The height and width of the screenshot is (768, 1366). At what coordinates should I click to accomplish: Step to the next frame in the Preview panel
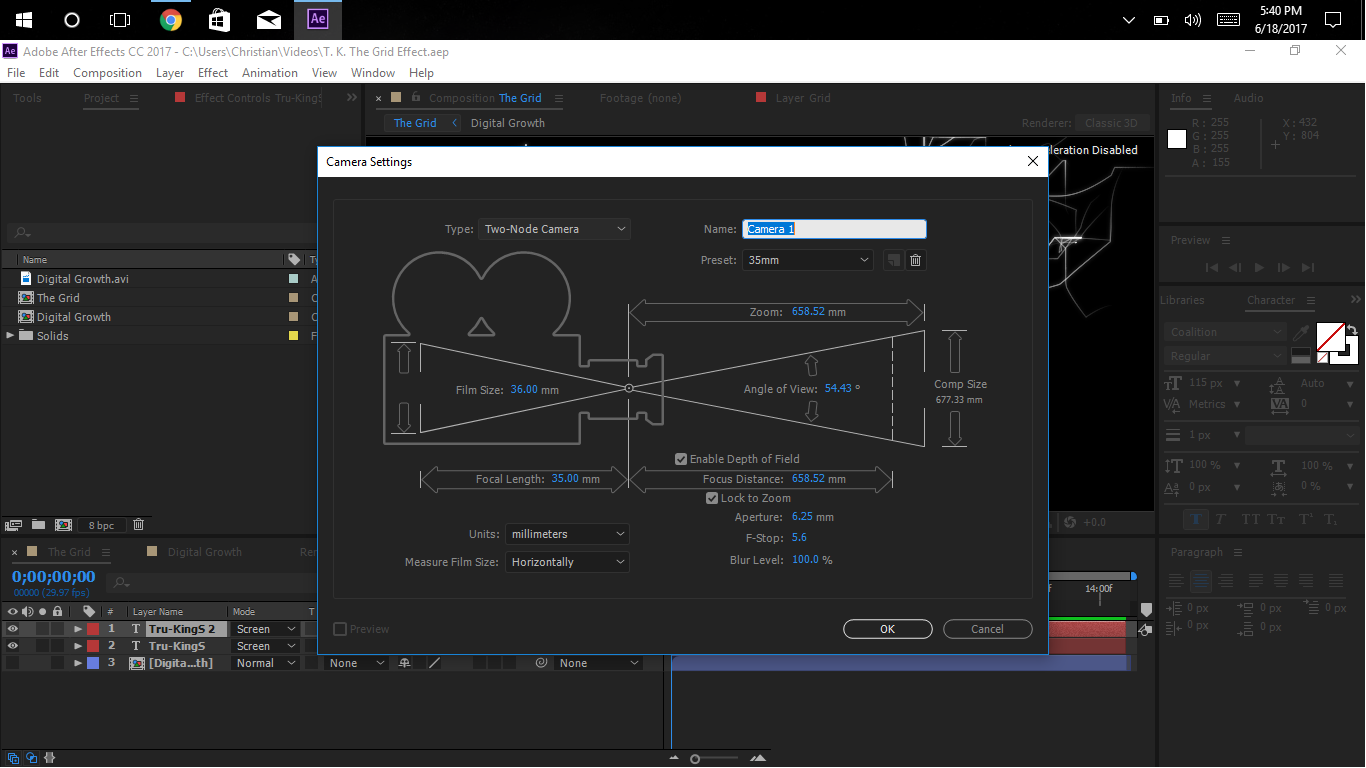1283,267
